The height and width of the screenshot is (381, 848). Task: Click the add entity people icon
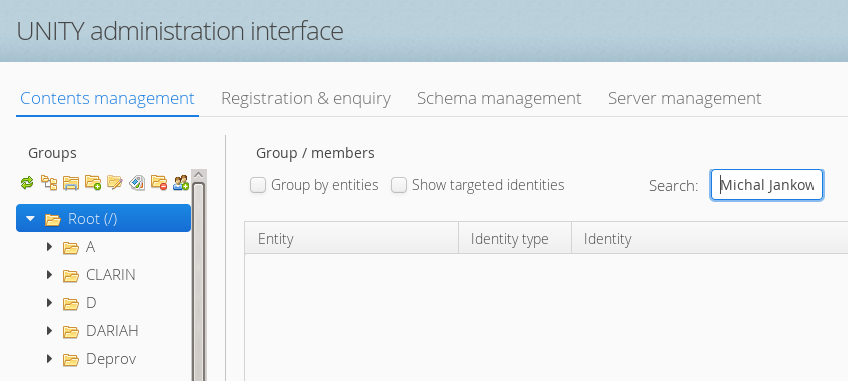tap(181, 183)
